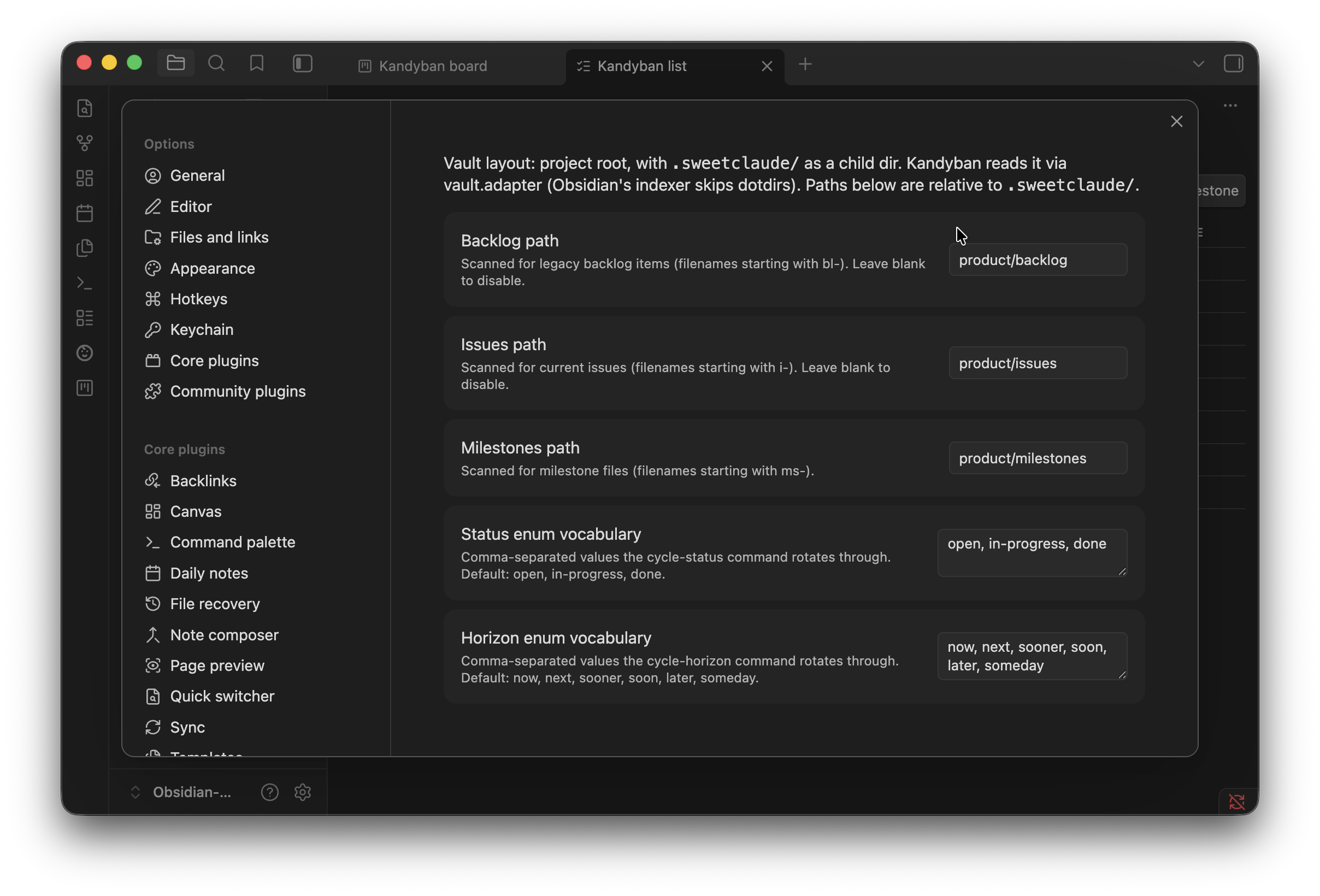This screenshot has height=896, width=1320.
Task: Open quick switcher ribbon icon
Action: [85, 108]
